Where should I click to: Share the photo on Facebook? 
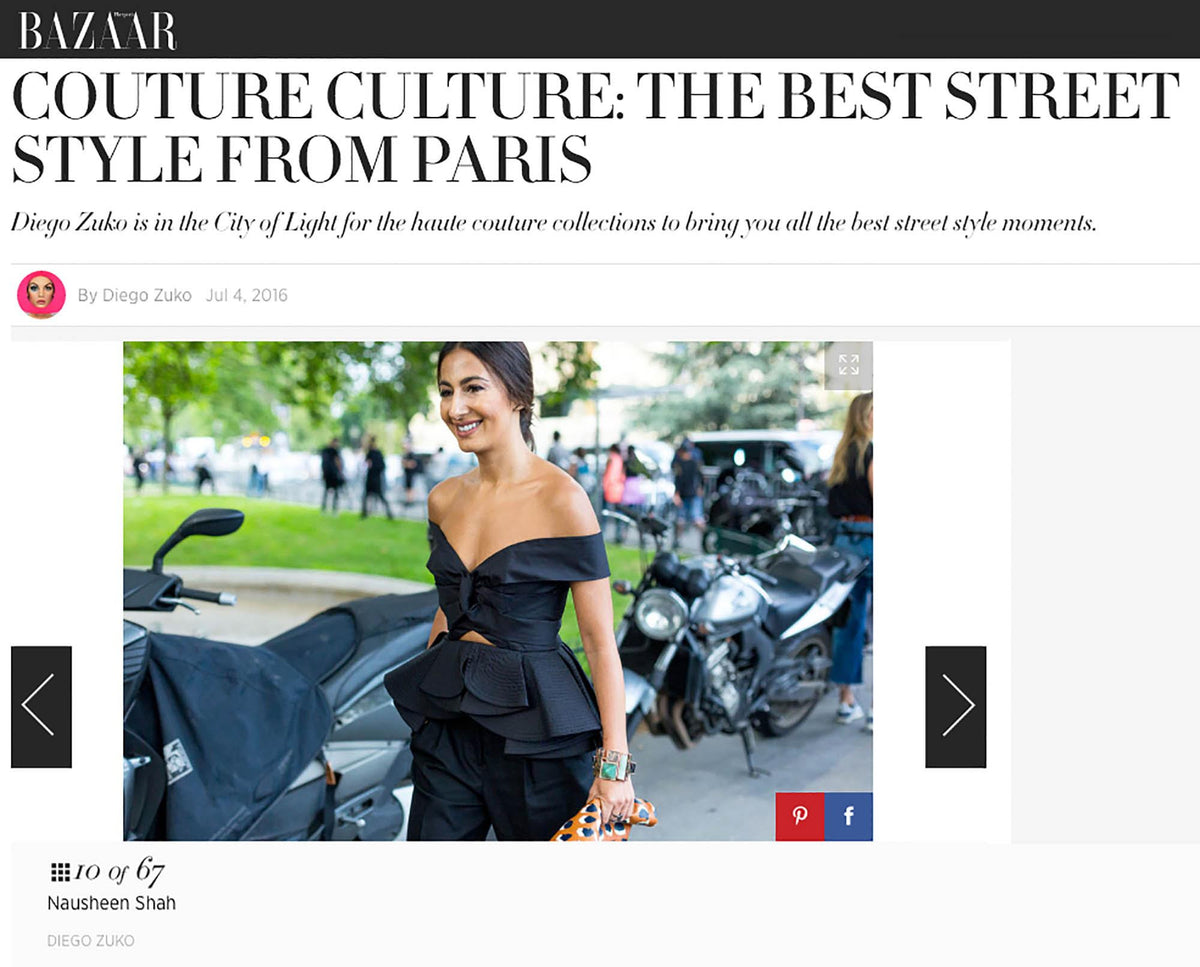point(849,816)
